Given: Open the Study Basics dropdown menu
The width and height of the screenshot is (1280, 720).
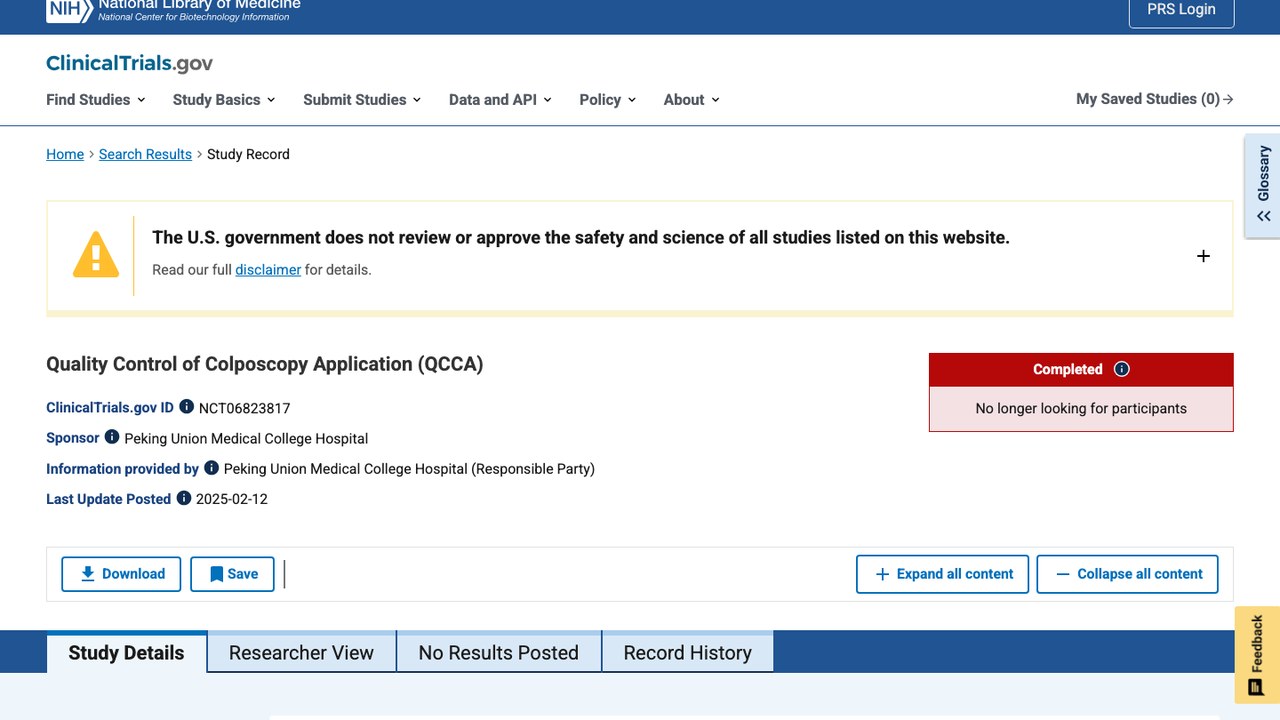Looking at the screenshot, I should click(224, 99).
